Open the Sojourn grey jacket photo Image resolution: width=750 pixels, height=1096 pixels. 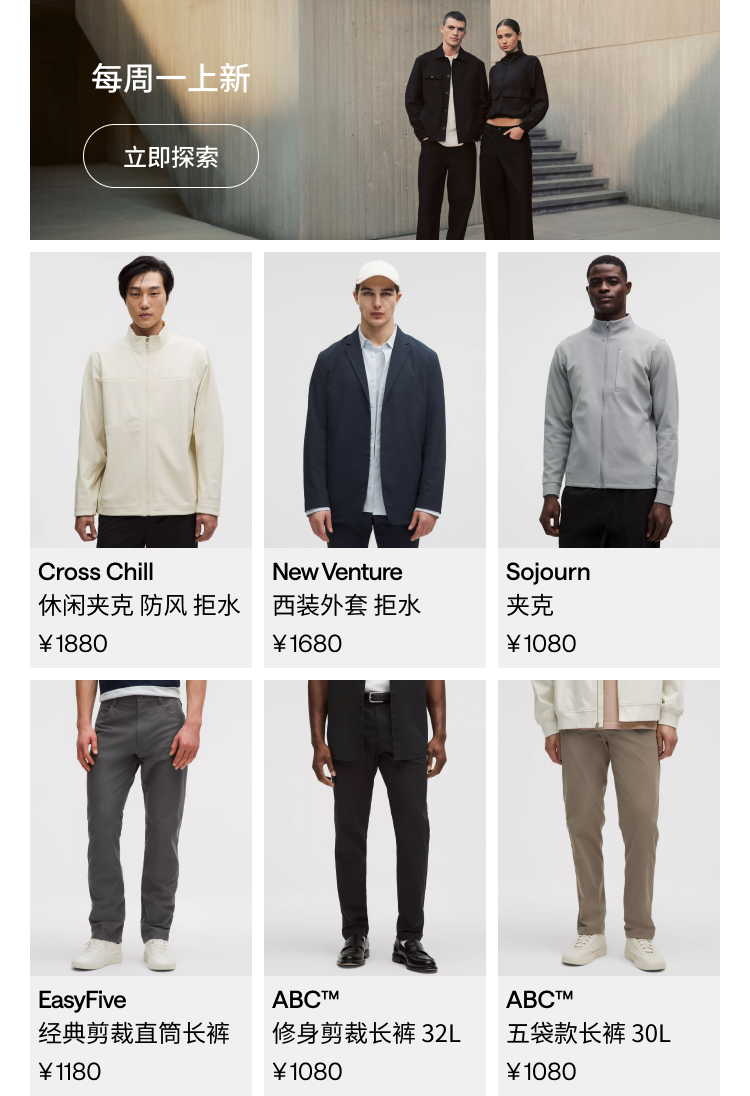point(609,400)
